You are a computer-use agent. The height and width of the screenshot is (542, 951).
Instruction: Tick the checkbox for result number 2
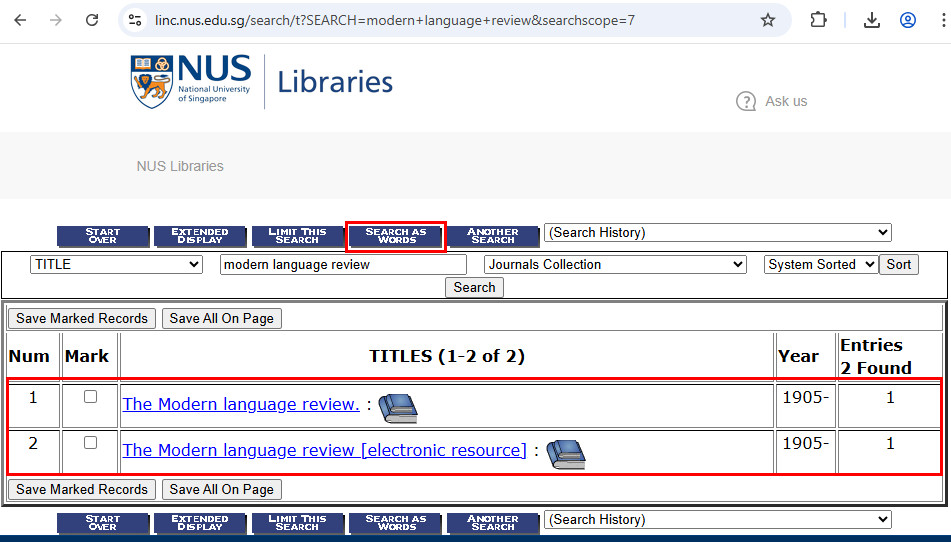click(x=91, y=443)
